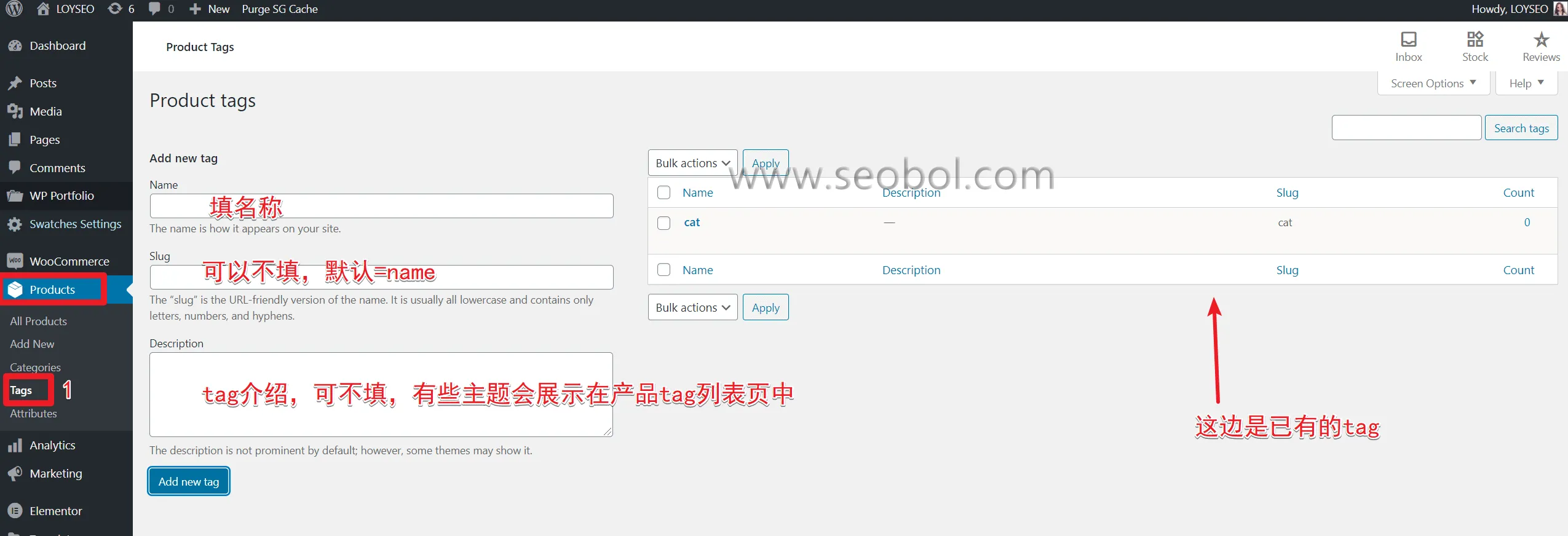Viewport: 1568px width, 536px height.
Task: Click the top Apply button
Action: [x=766, y=163]
